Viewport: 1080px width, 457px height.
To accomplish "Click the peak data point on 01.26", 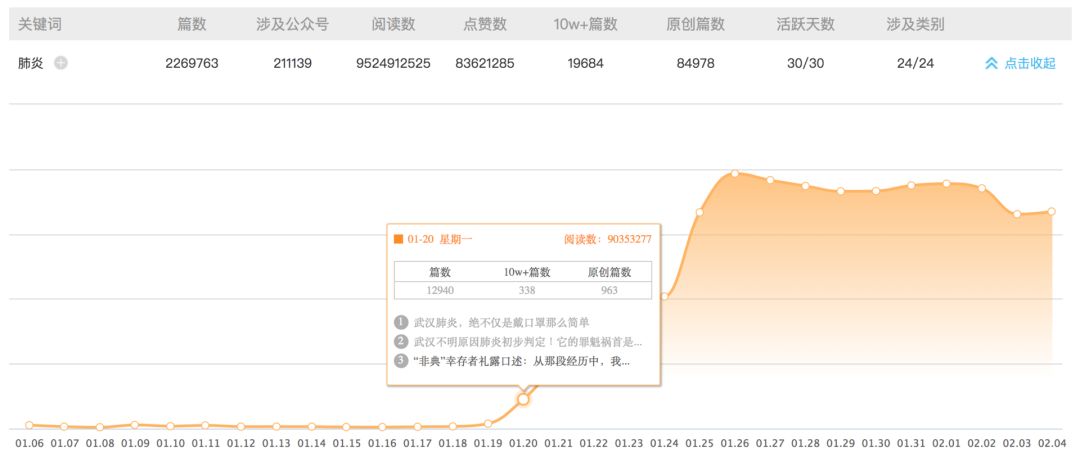I will tap(735, 173).
